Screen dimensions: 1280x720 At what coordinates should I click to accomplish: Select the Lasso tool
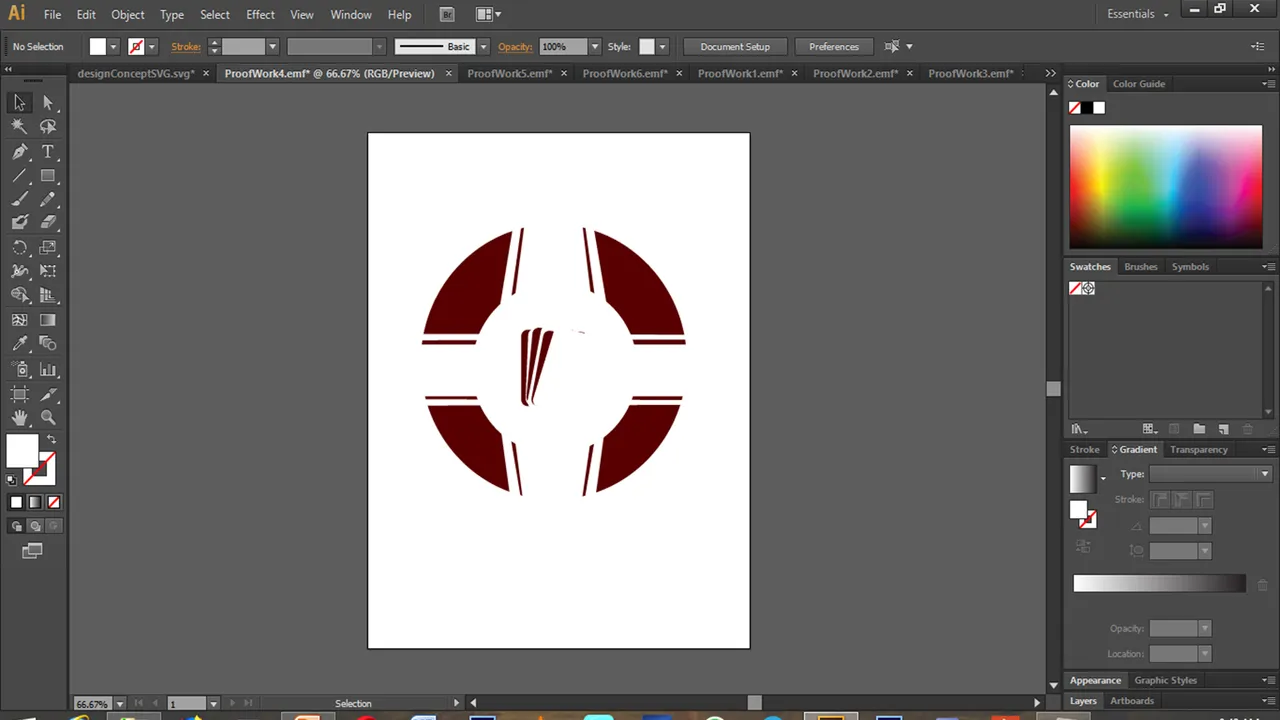pos(47,127)
